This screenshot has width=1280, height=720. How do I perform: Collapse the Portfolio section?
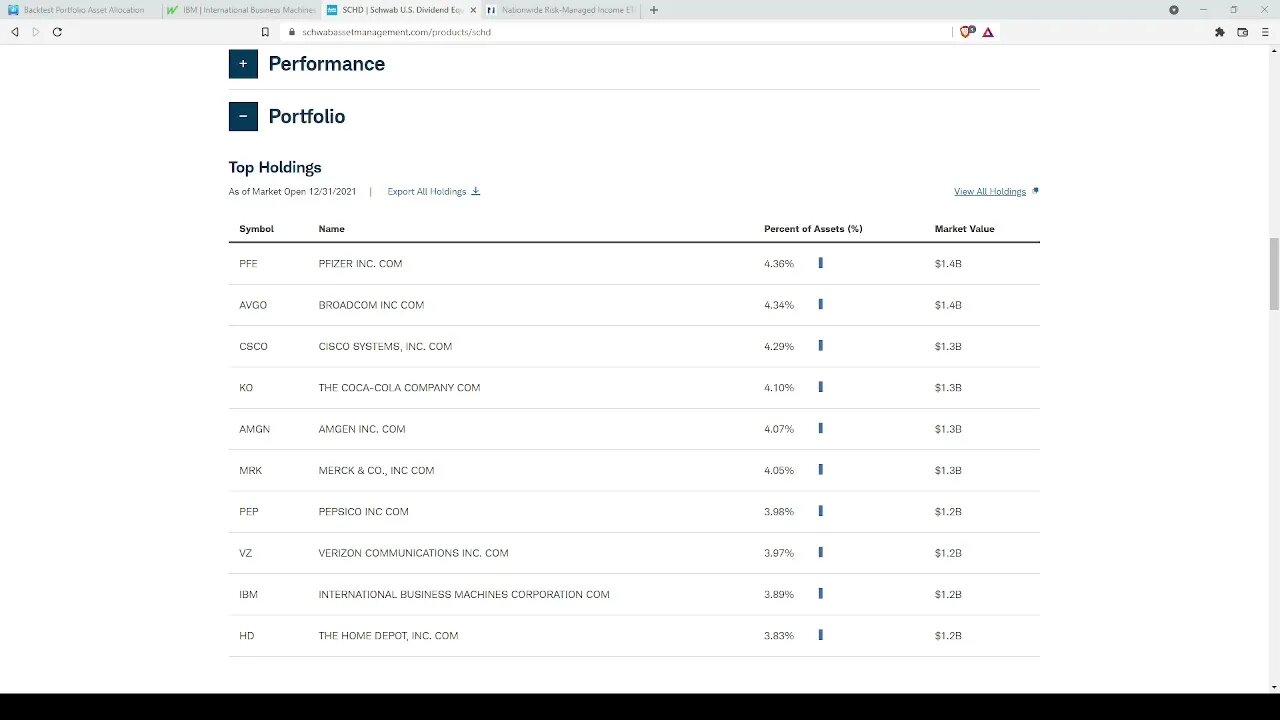(243, 116)
